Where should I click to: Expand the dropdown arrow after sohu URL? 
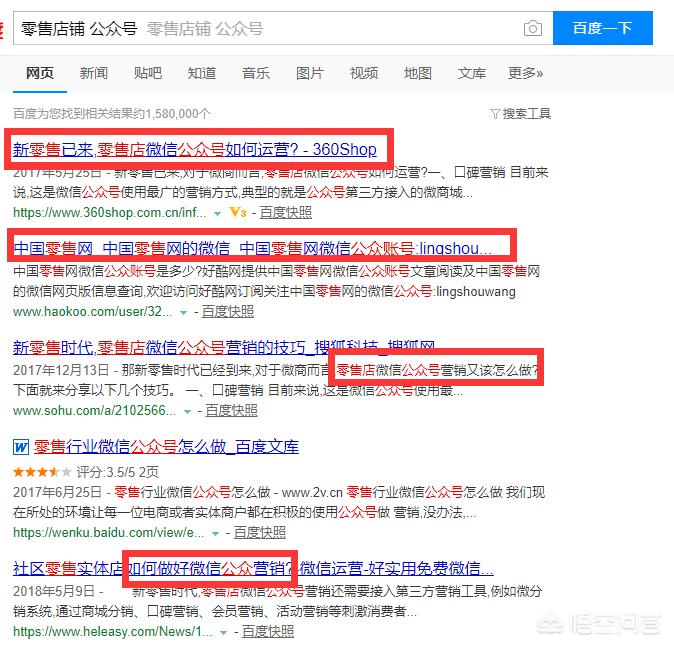tap(187, 411)
